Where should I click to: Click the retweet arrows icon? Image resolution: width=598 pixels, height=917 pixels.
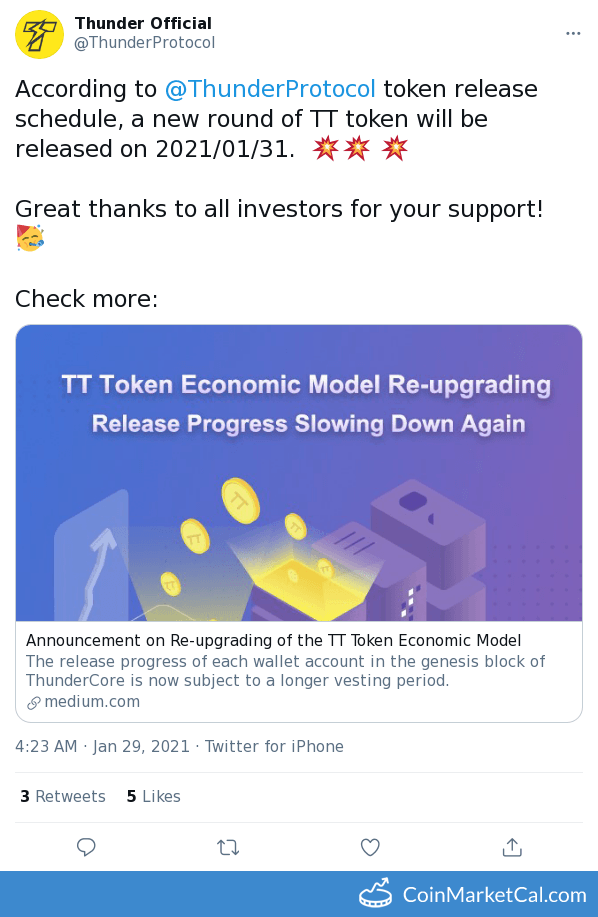point(228,847)
